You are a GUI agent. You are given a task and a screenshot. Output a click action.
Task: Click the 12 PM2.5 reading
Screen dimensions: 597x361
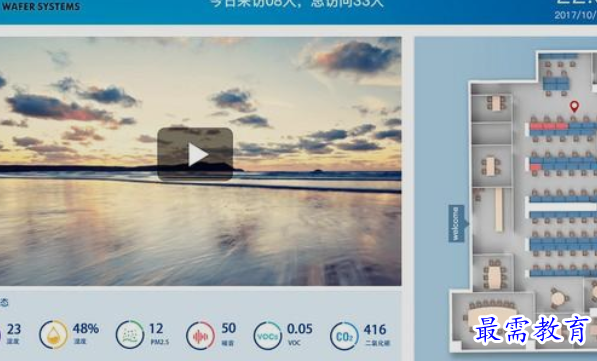156,329
